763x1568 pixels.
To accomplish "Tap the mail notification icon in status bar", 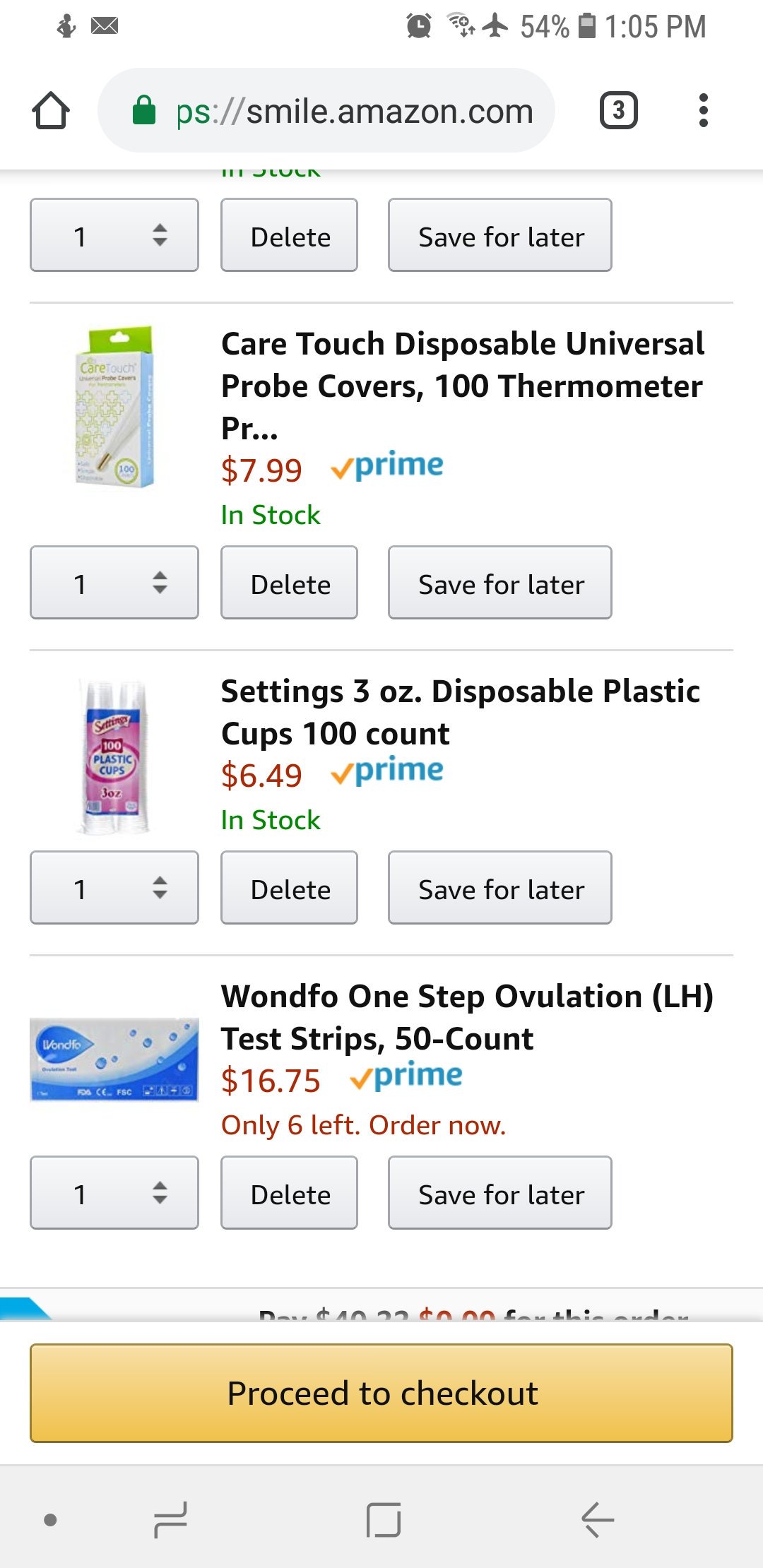I will tap(105, 26).
